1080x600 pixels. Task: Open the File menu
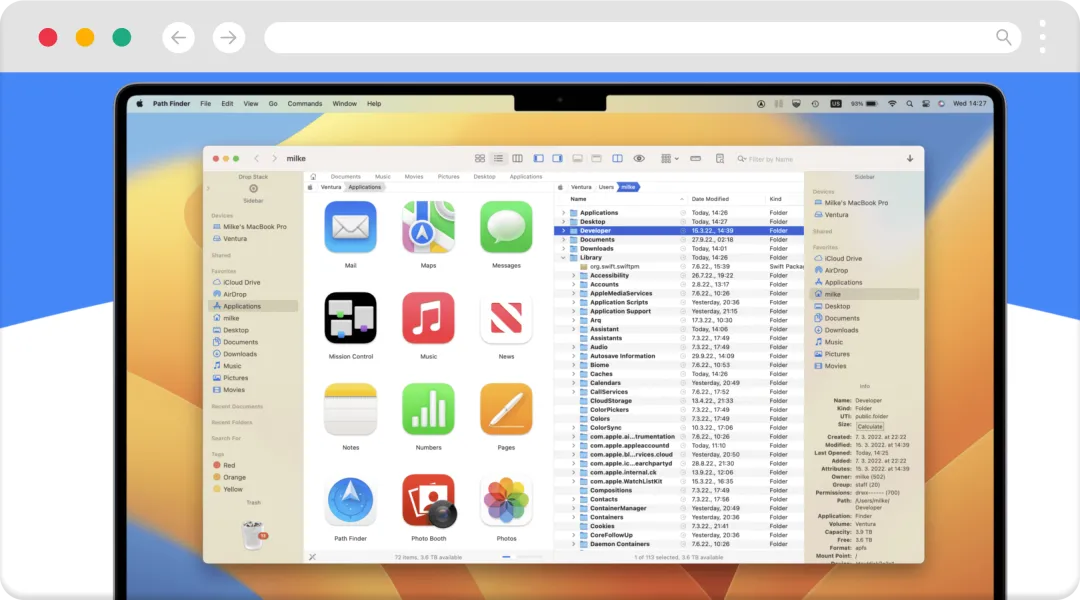pos(205,103)
